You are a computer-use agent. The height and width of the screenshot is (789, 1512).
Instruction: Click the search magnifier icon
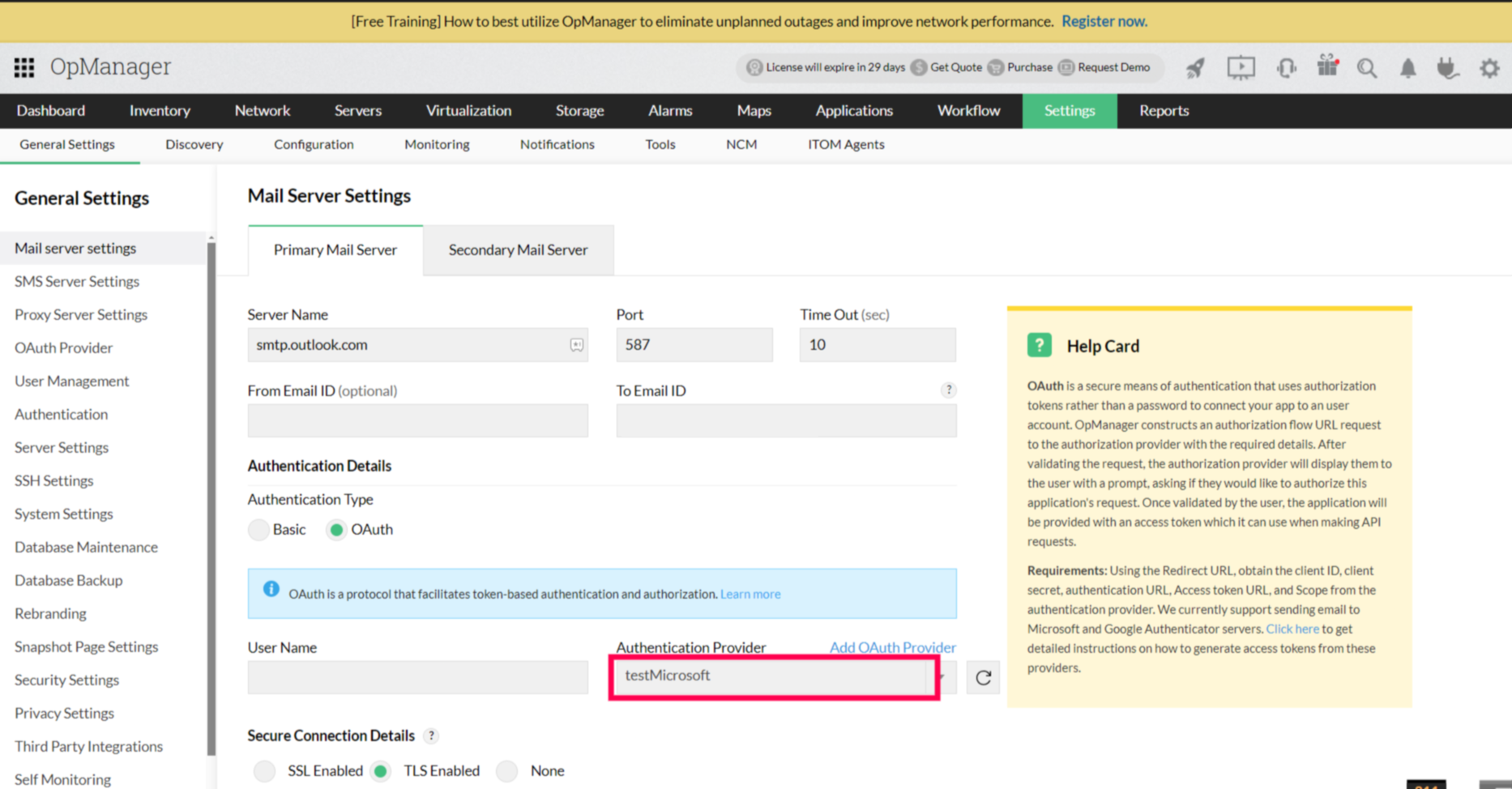1367,68
